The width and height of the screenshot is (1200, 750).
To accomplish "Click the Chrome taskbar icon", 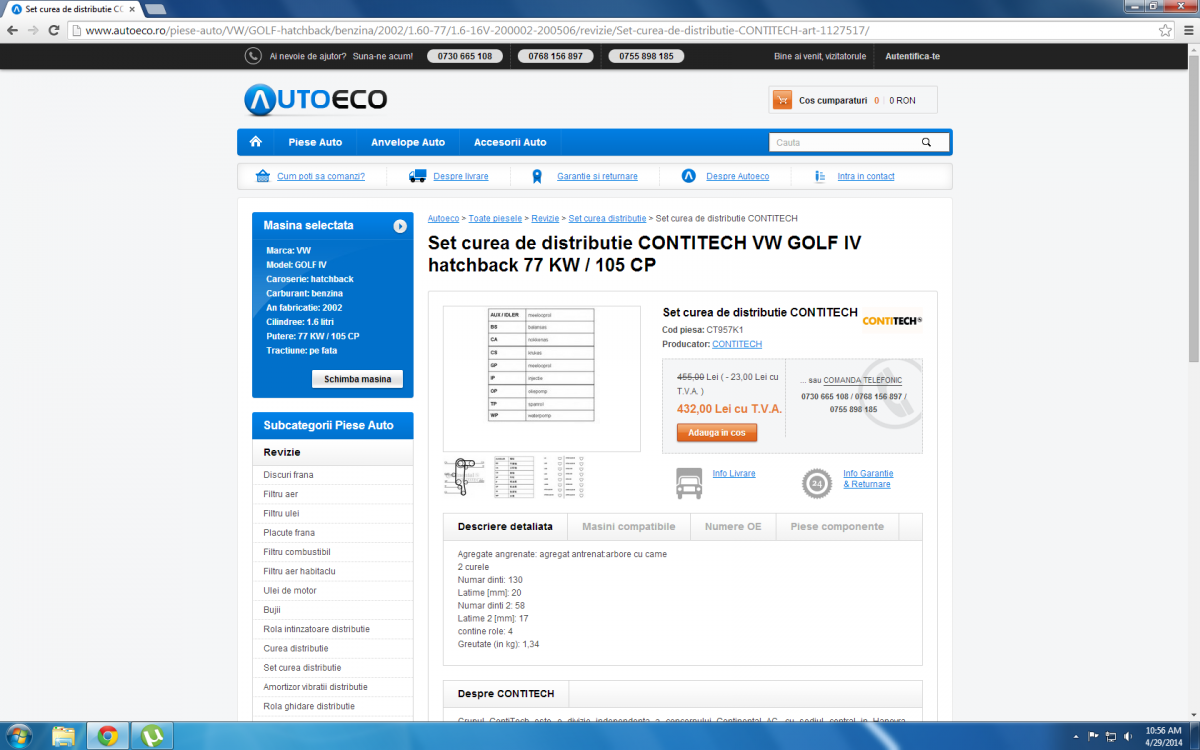I will (108, 737).
